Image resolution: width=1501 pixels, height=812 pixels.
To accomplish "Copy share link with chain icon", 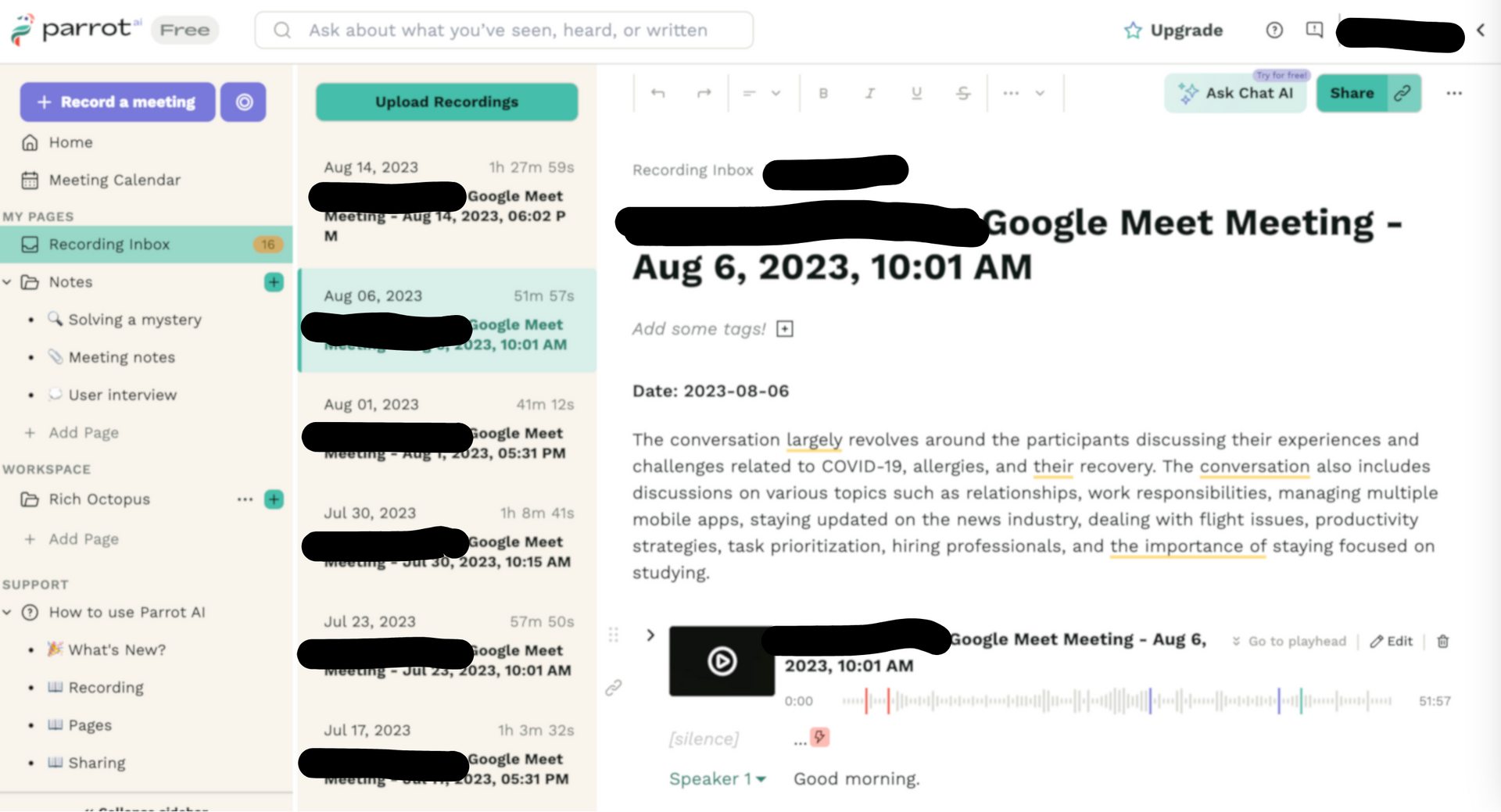I will point(1404,94).
